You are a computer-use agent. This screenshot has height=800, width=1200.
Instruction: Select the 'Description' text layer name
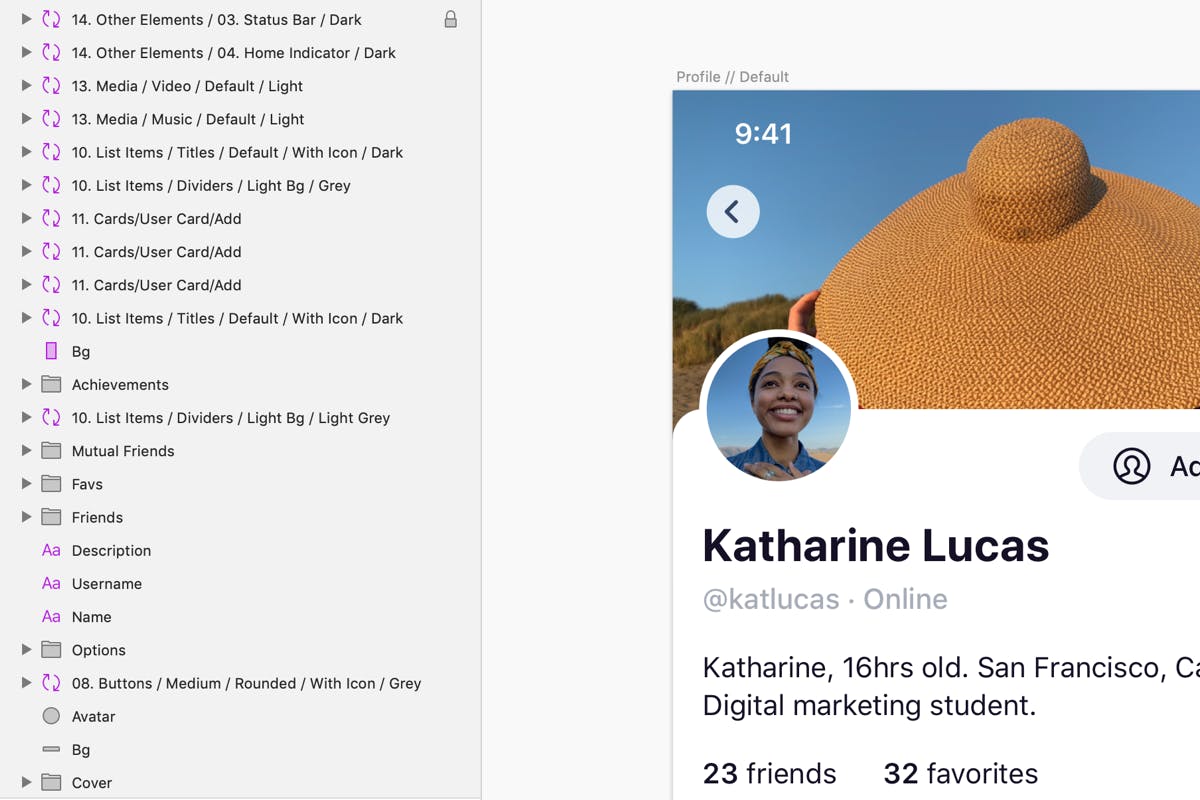click(111, 550)
